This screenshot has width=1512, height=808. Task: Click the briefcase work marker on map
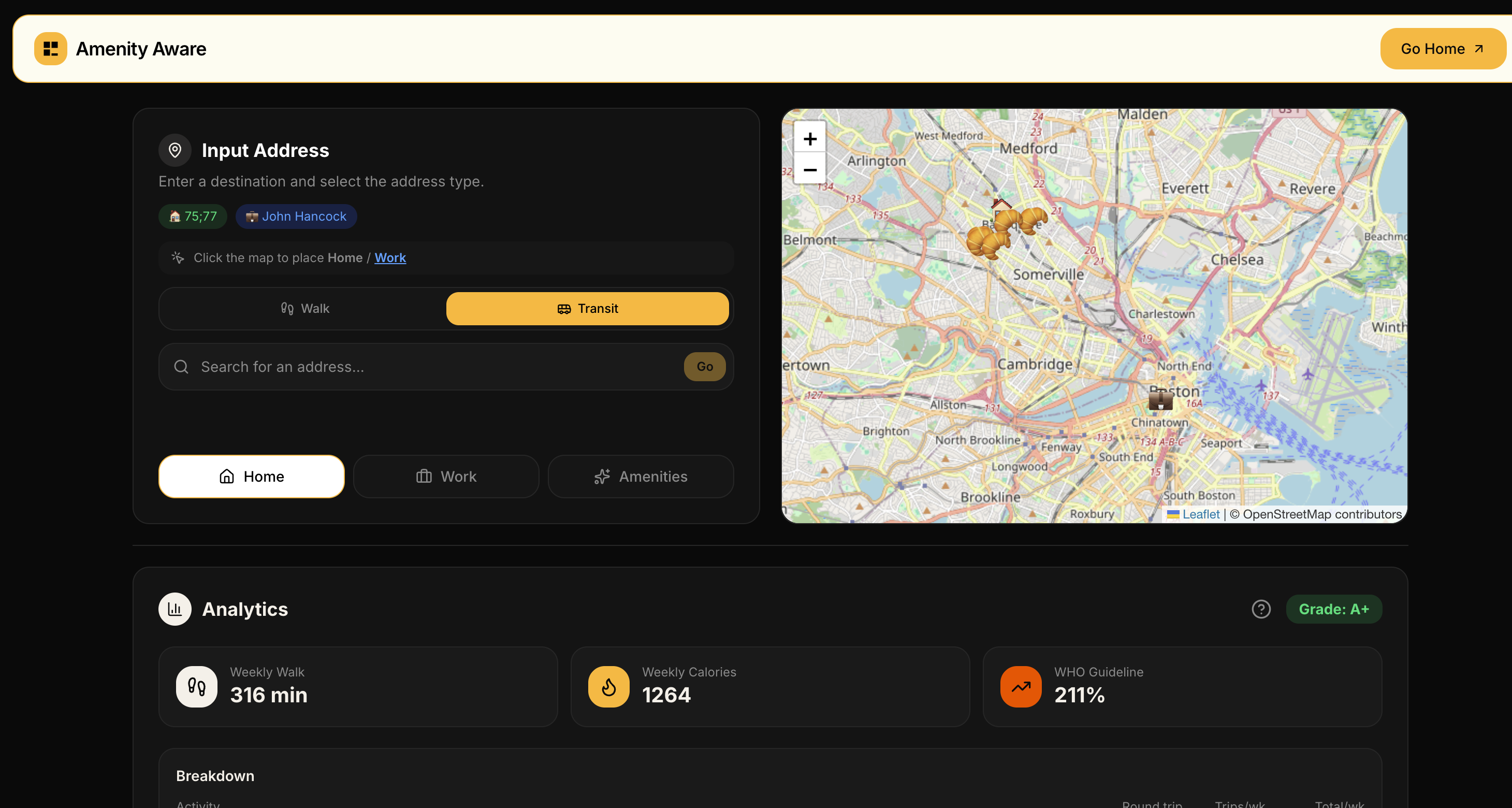point(1160,400)
